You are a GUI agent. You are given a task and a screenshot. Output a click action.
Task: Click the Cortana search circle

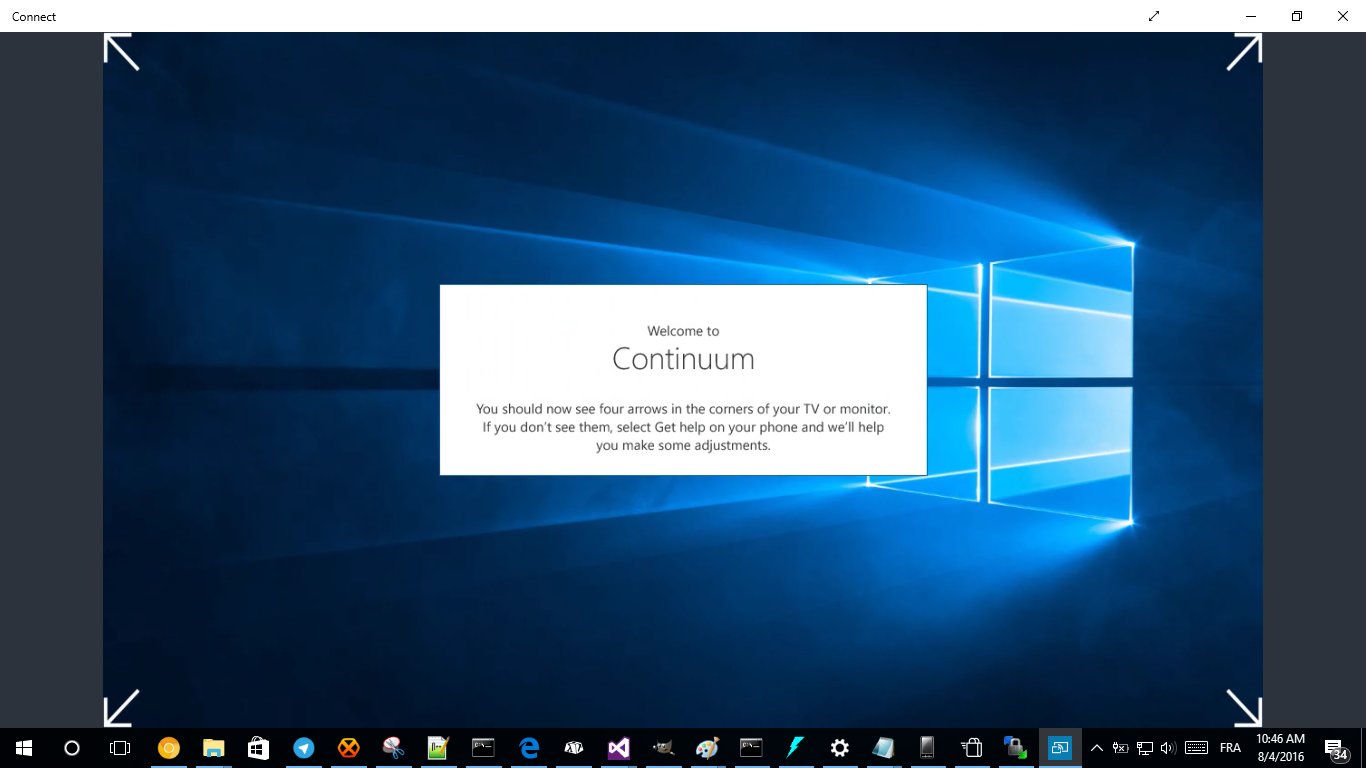tap(72, 748)
